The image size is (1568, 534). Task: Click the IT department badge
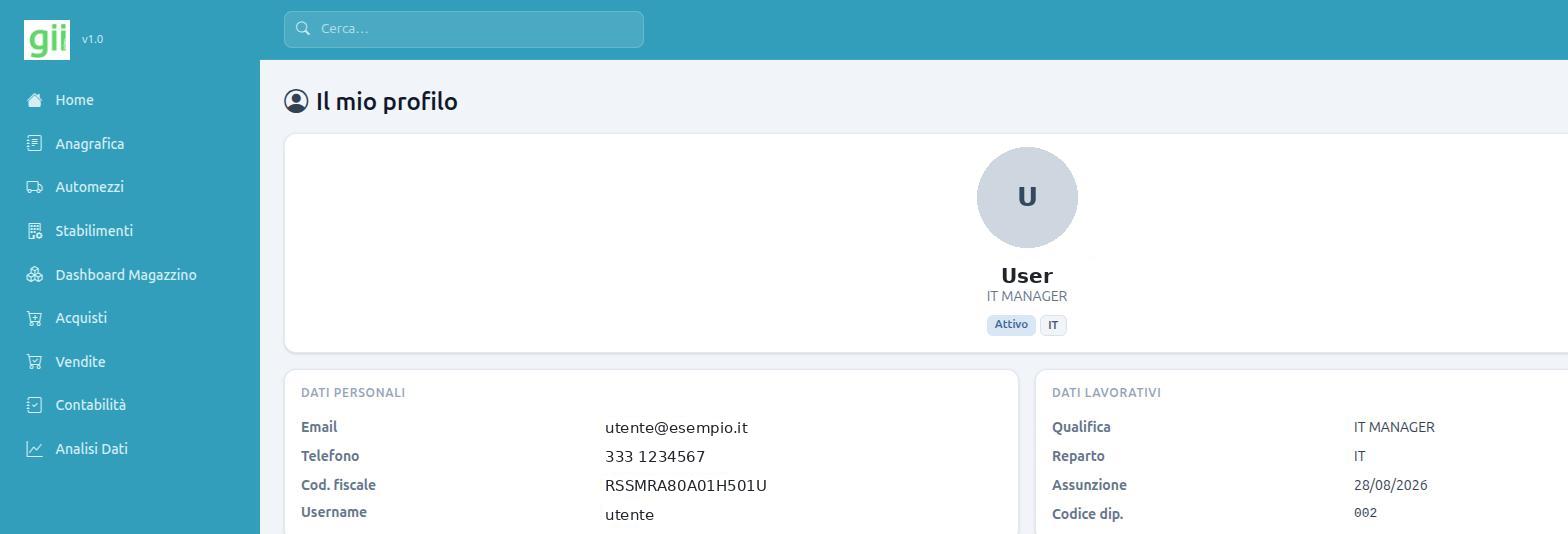1053,325
